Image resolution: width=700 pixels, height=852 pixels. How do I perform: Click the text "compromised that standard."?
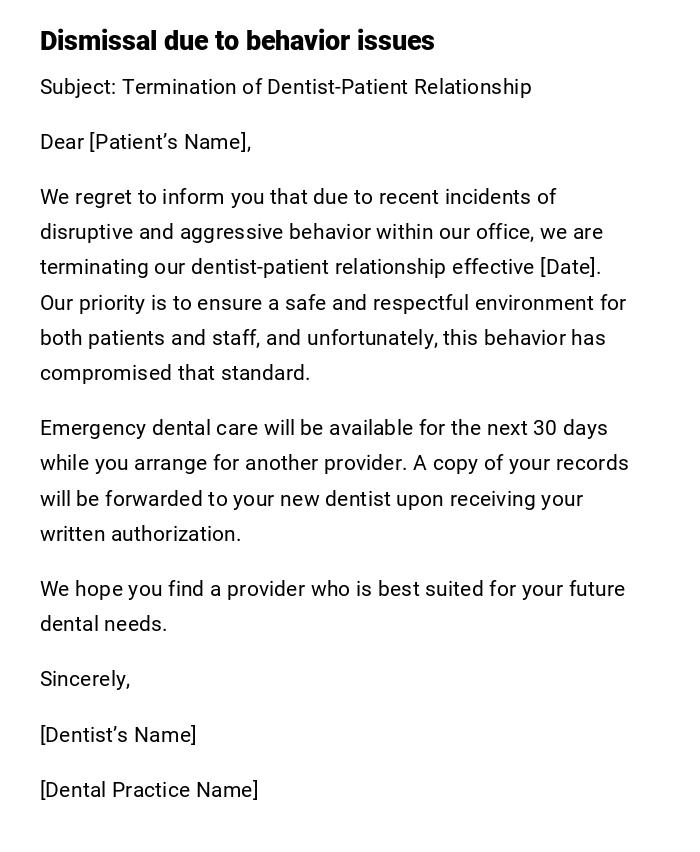pyautogui.click(x=175, y=373)
